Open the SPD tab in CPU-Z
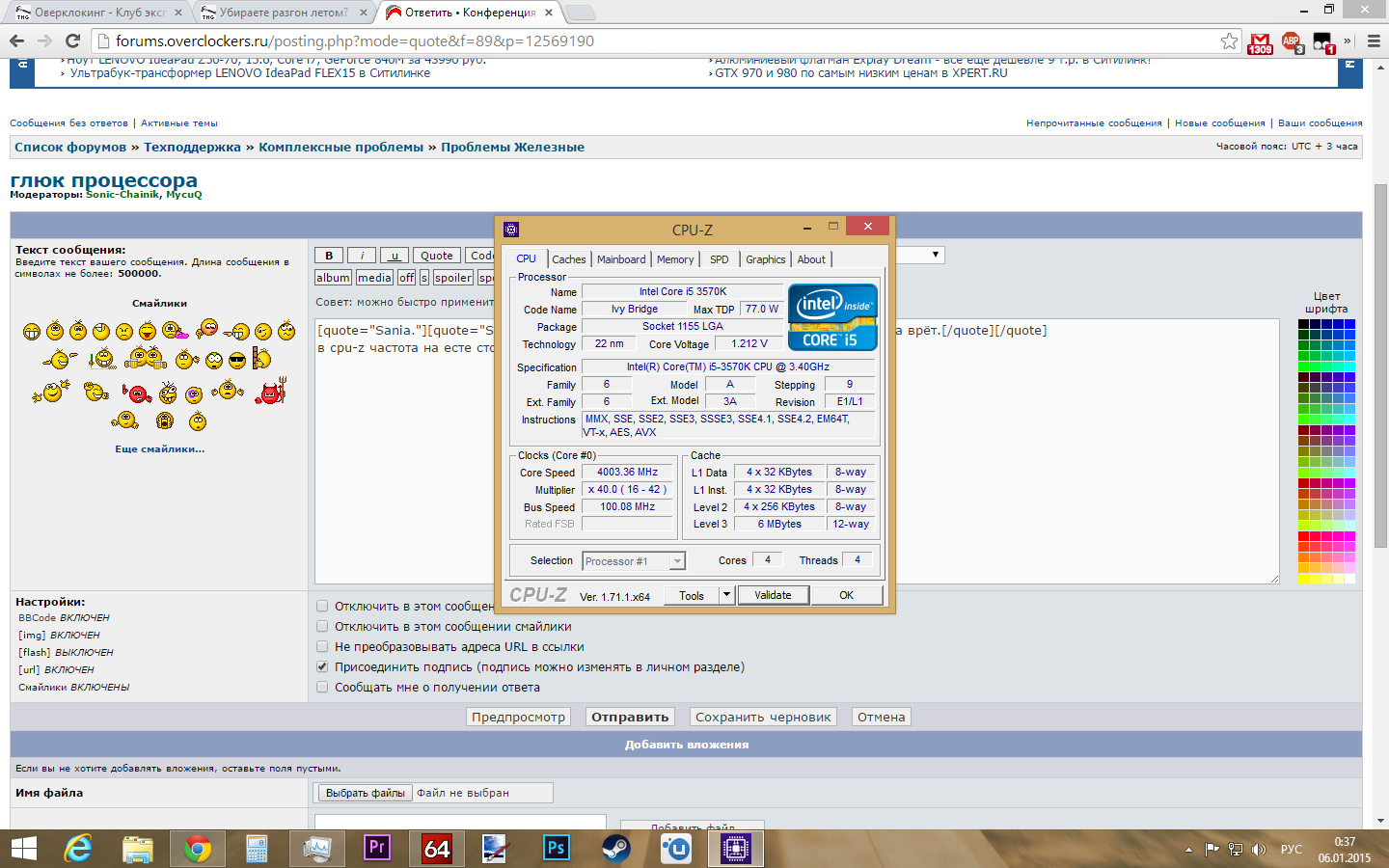 click(x=720, y=259)
